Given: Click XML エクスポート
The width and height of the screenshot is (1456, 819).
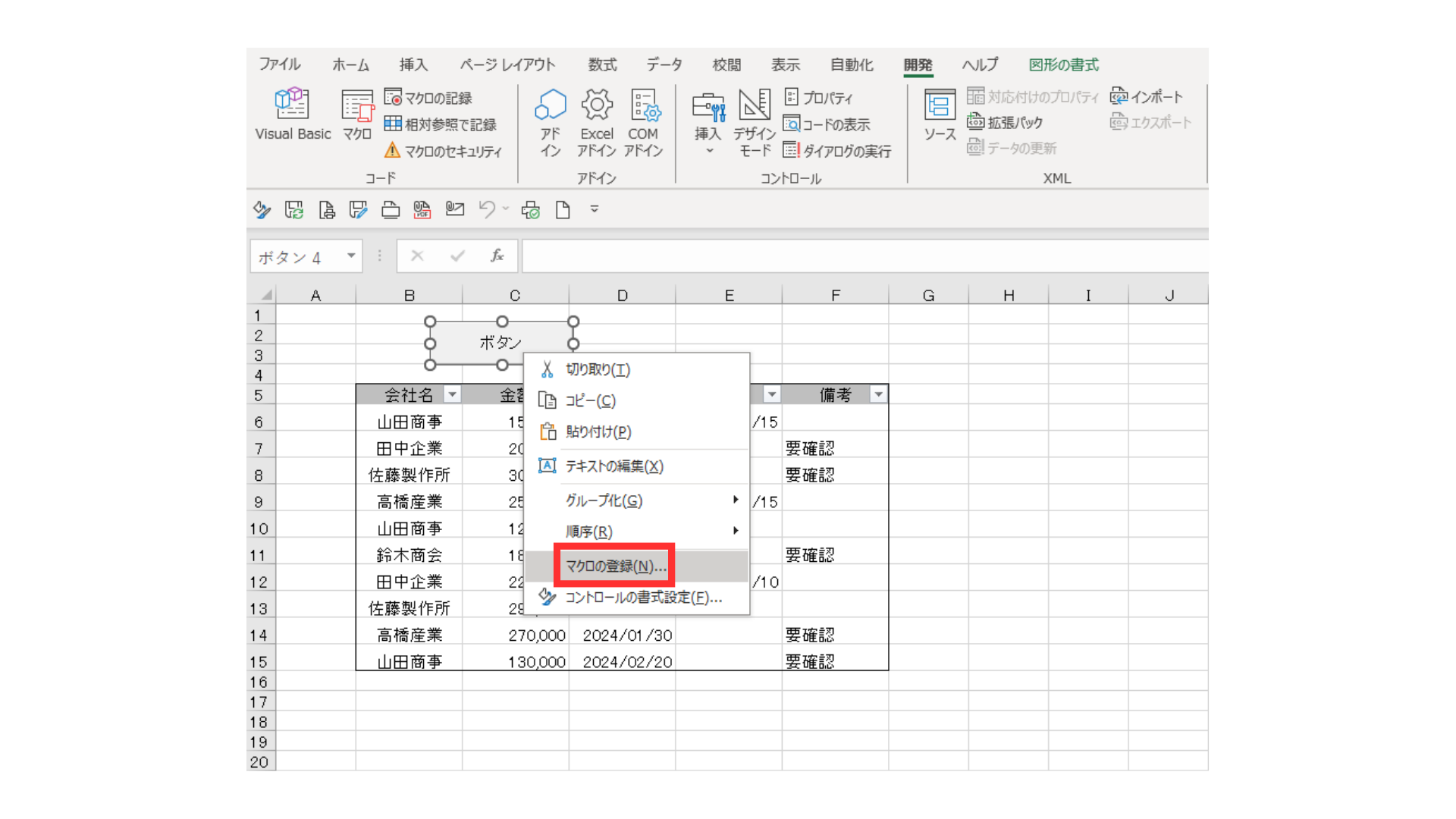Looking at the screenshot, I should point(1151,122).
